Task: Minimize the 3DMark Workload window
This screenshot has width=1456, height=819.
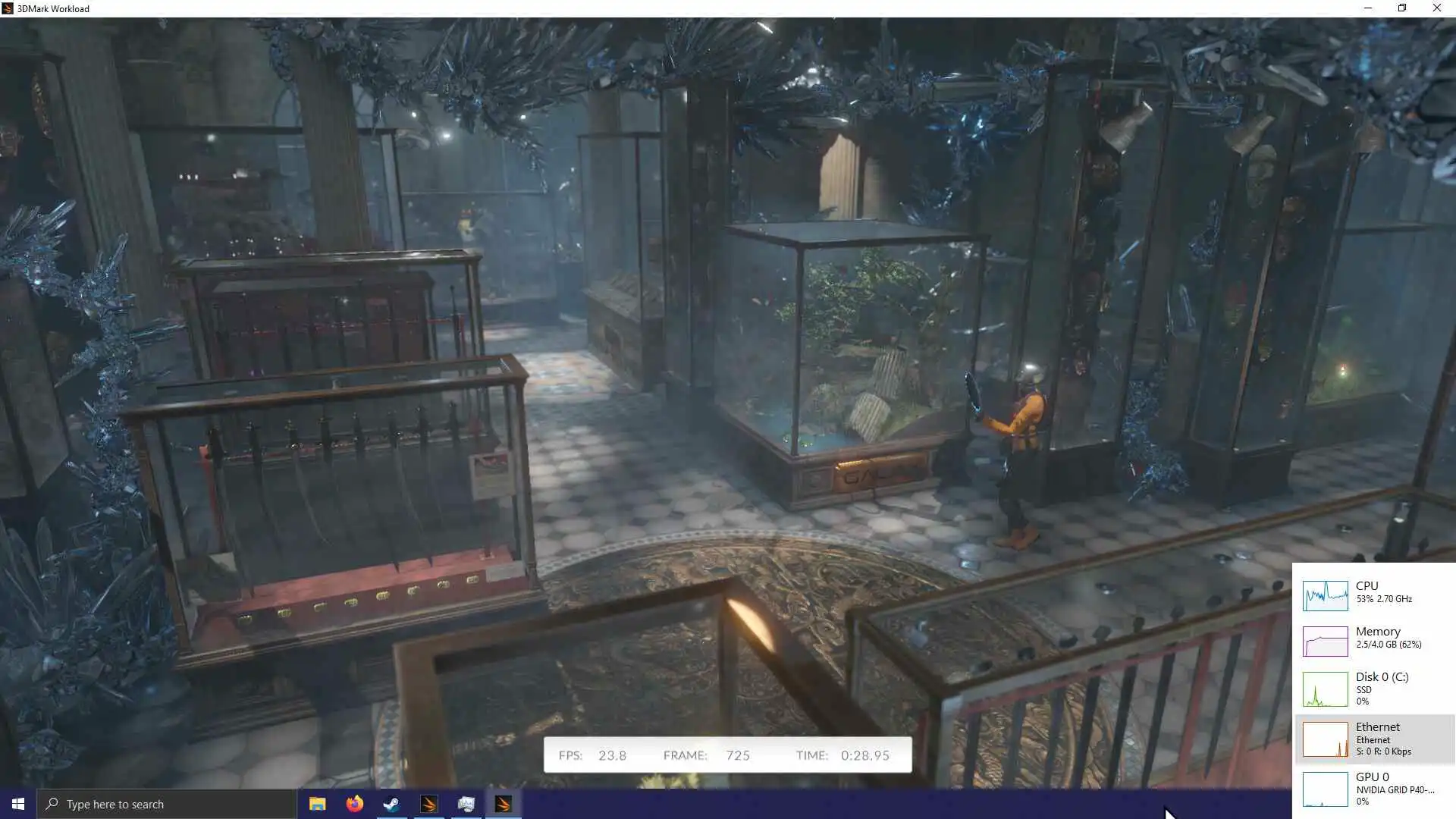Action: [1368, 8]
